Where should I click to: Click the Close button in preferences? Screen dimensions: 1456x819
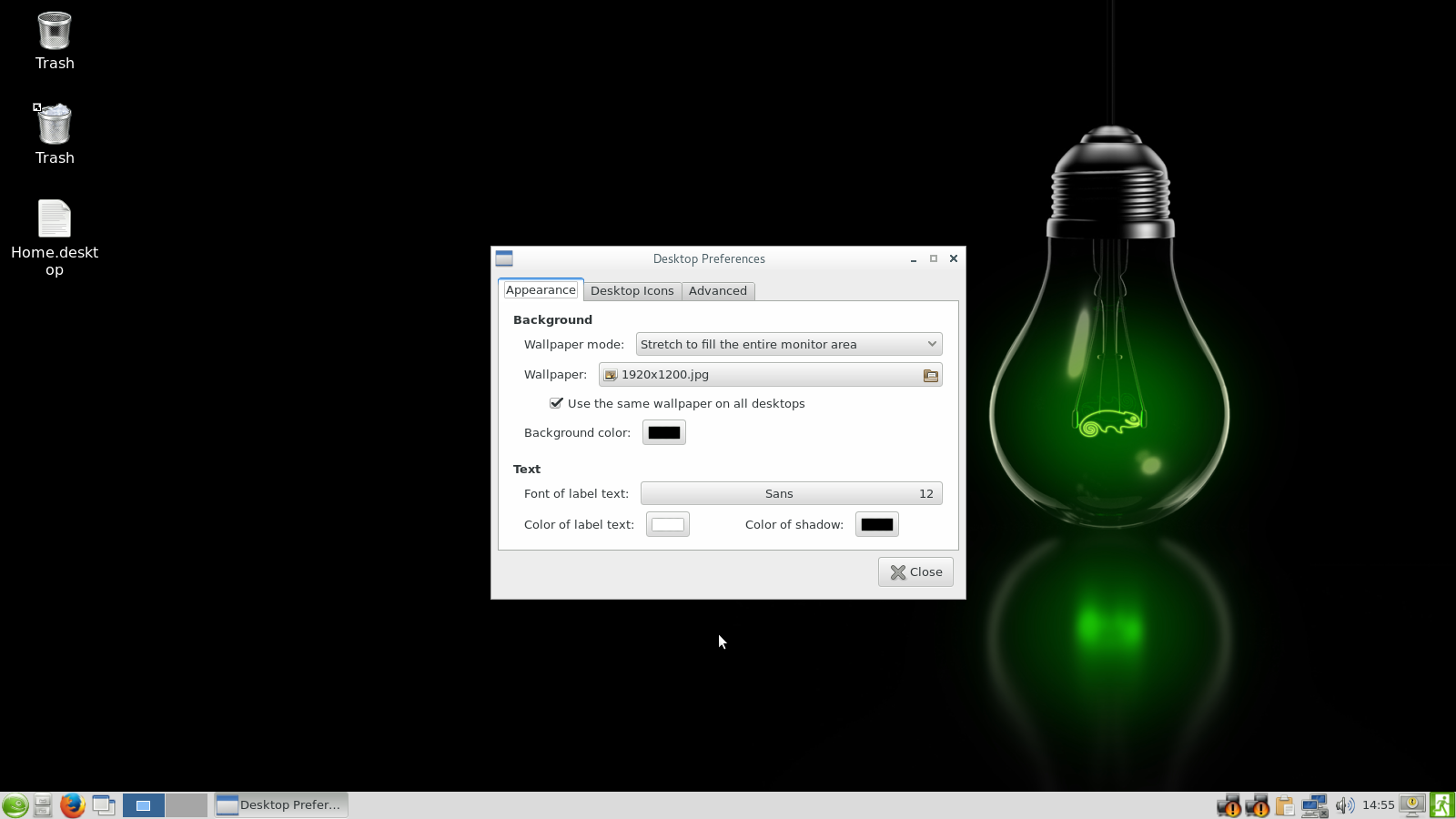click(915, 572)
